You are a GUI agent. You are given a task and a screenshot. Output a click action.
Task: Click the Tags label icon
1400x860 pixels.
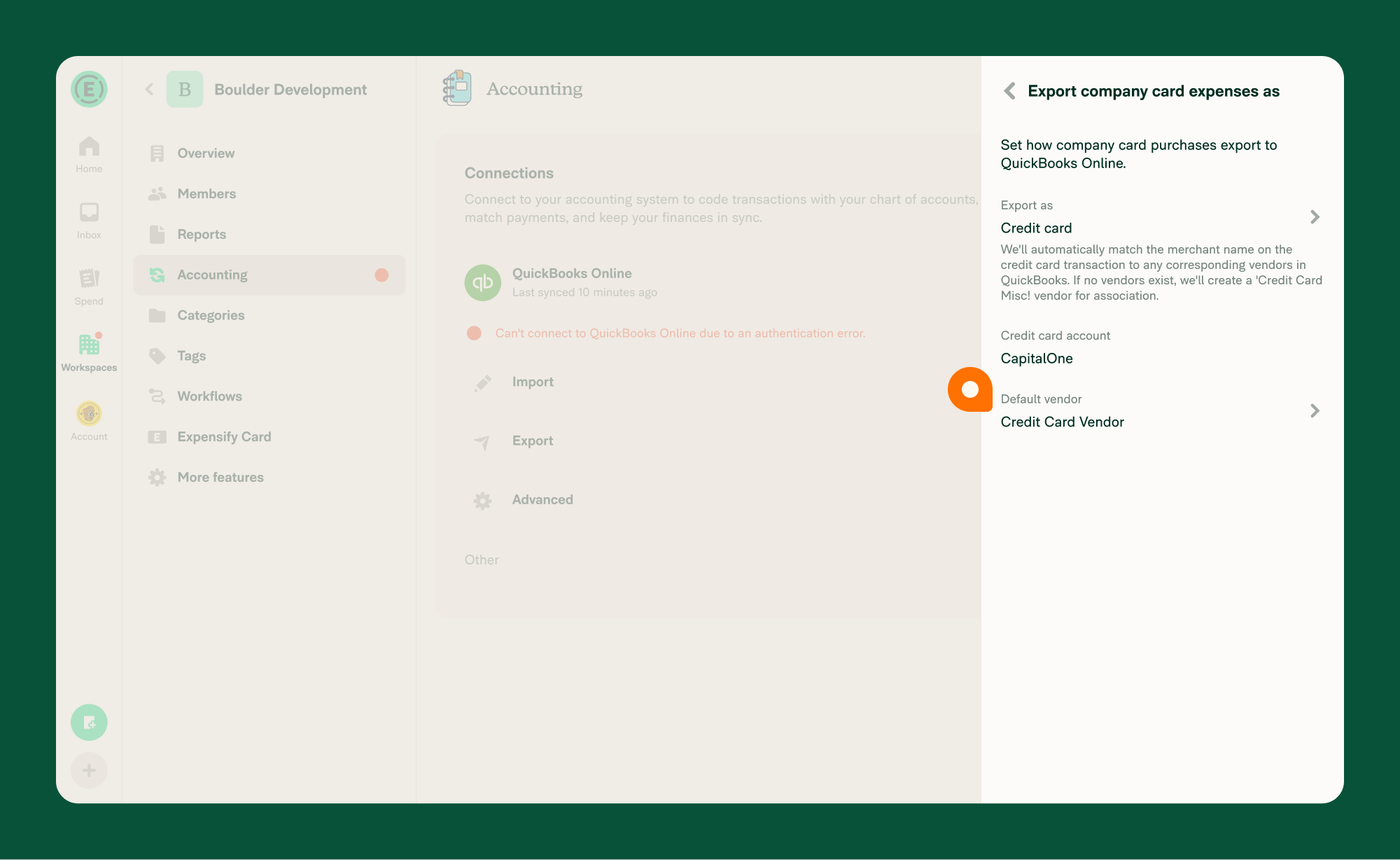(157, 356)
